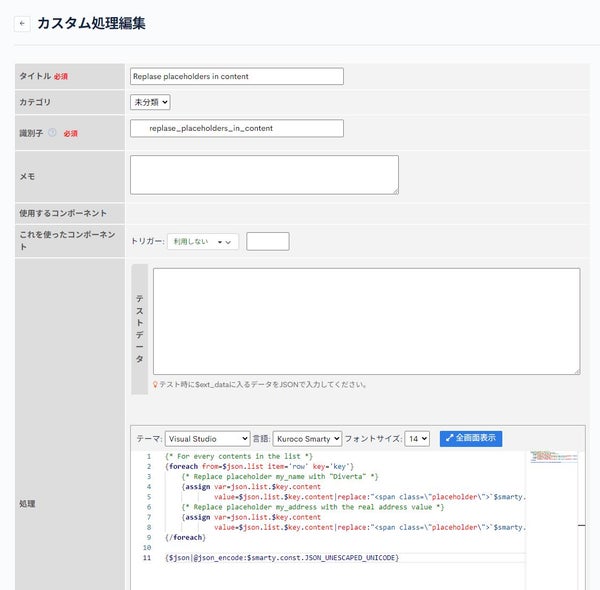Open the テーマ dropdown Visual Studio
The width and height of the screenshot is (600, 590).
(207, 438)
